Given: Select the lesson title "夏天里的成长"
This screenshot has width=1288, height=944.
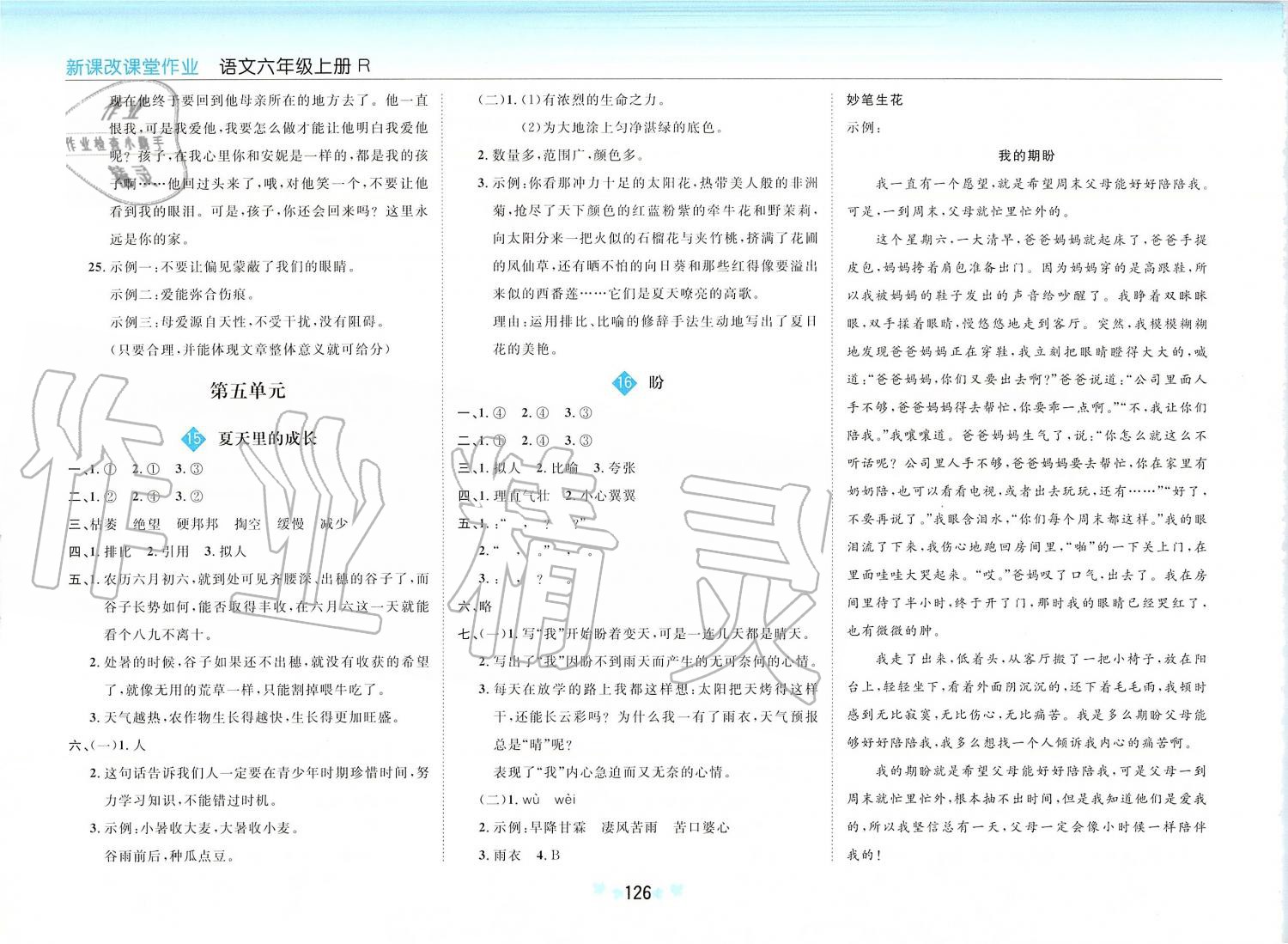Looking at the screenshot, I should 267,438.
